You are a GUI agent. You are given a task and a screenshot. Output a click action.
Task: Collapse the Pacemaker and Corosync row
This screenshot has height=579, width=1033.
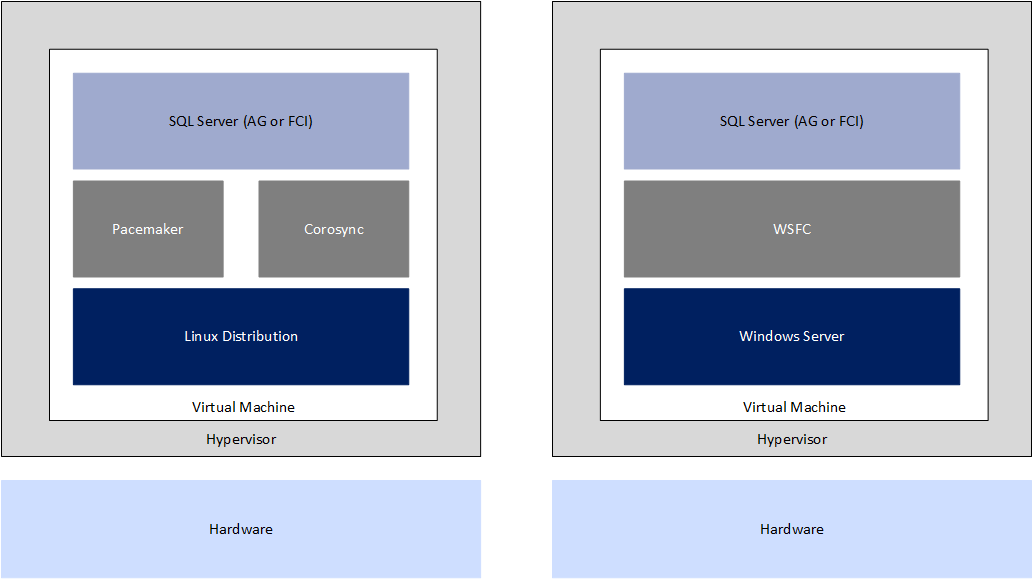(x=240, y=228)
